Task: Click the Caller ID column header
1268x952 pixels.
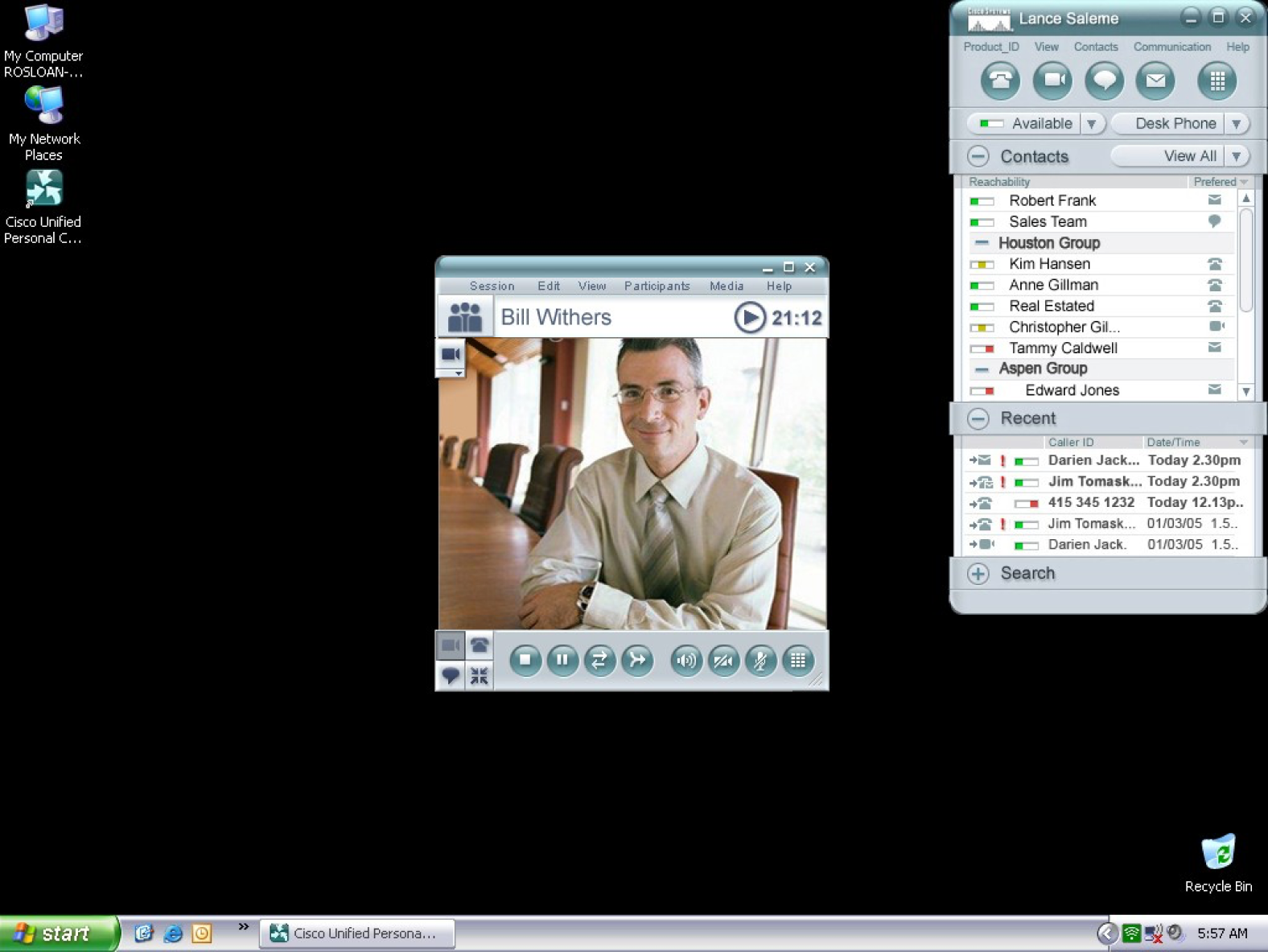Action: [x=1071, y=443]
